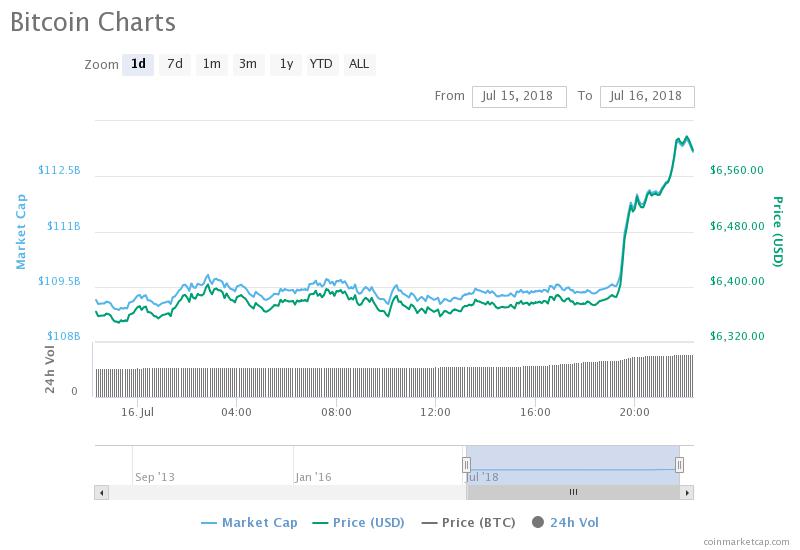Toggle 24h Vol series in legend
Screen dimensions: 800x550
pyautogui.click(x=565, y=522)
